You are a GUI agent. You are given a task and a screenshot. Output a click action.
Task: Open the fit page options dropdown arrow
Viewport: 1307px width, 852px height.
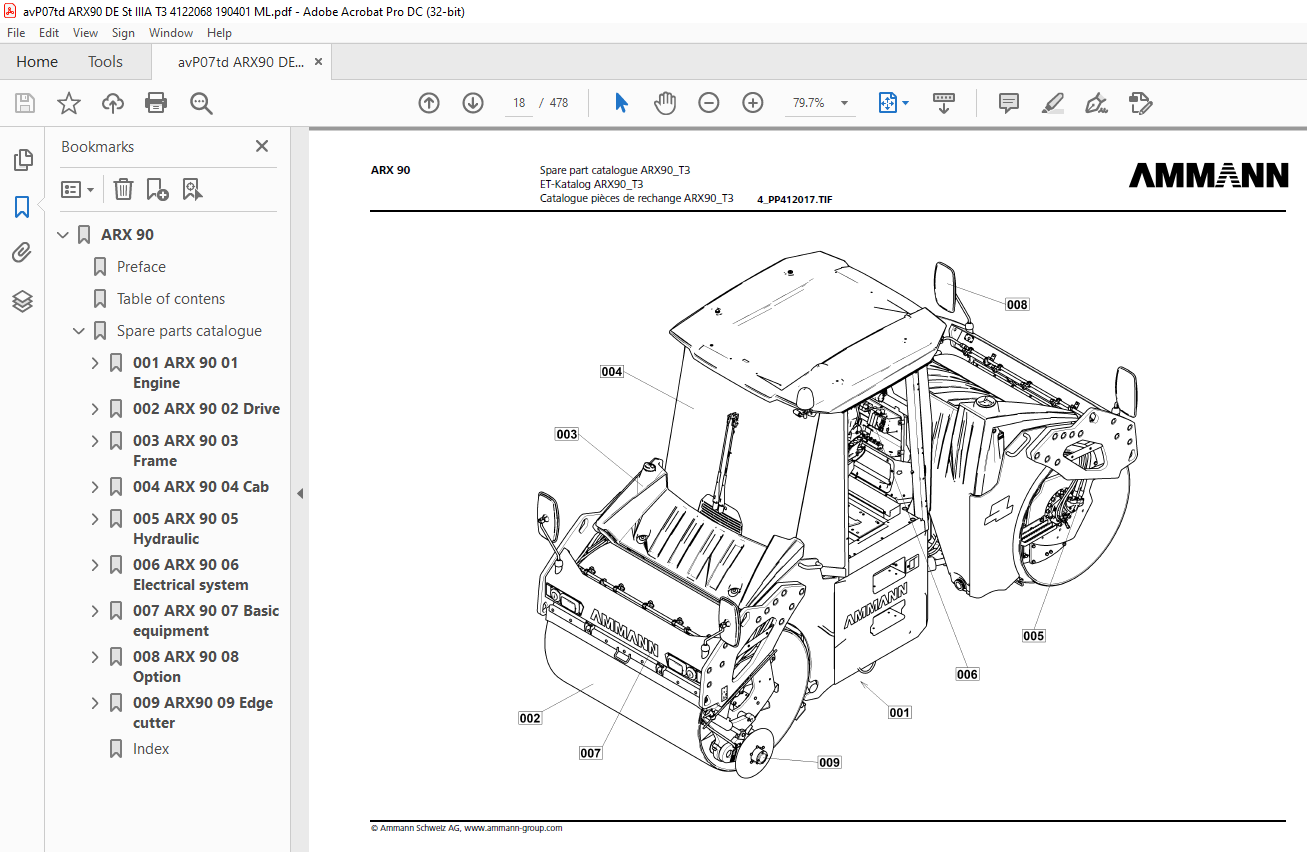[905, 103]
